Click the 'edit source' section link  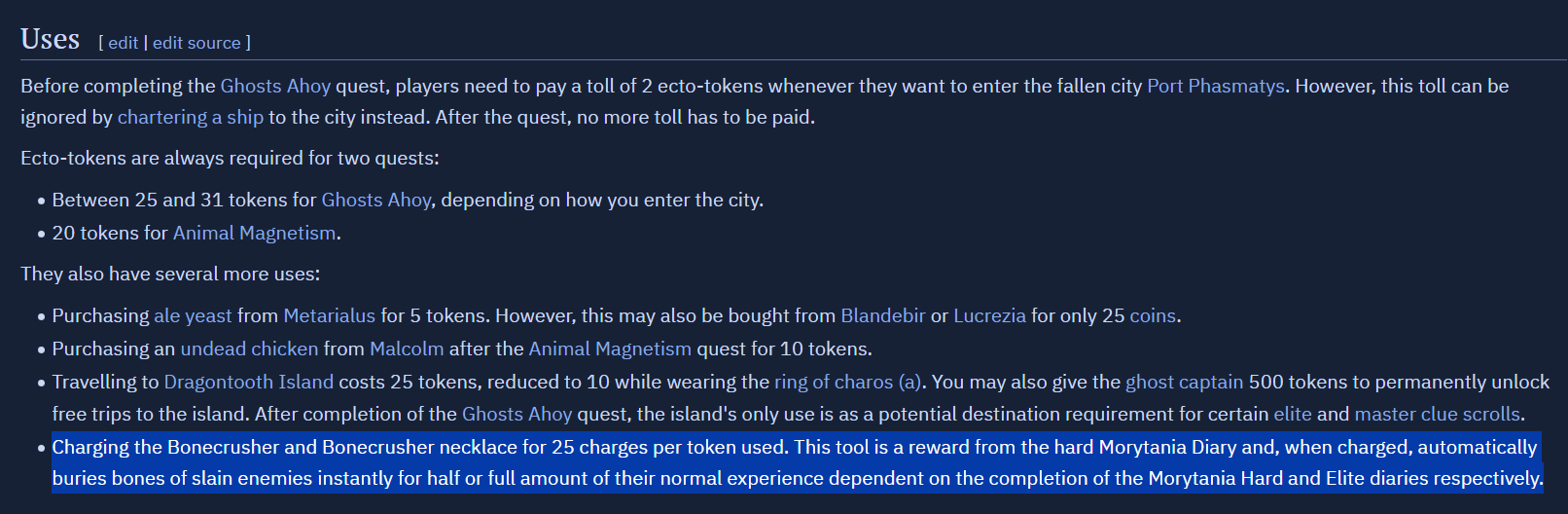click(196, 43)
